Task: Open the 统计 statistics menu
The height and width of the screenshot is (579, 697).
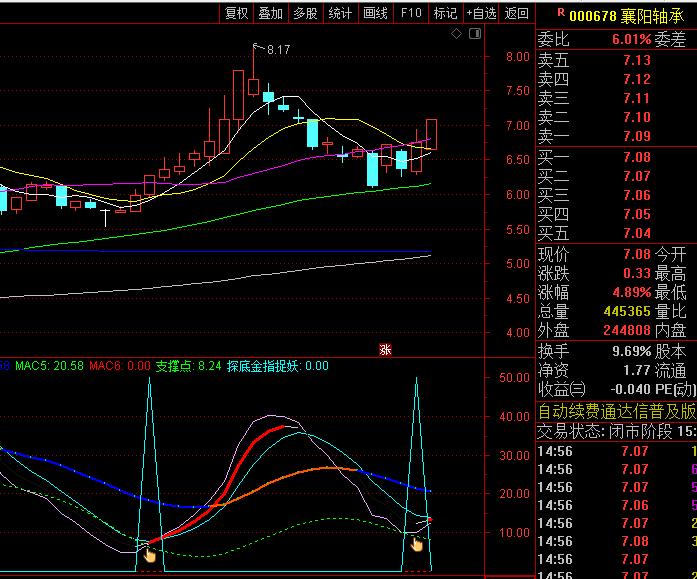Action: [340, 13]
